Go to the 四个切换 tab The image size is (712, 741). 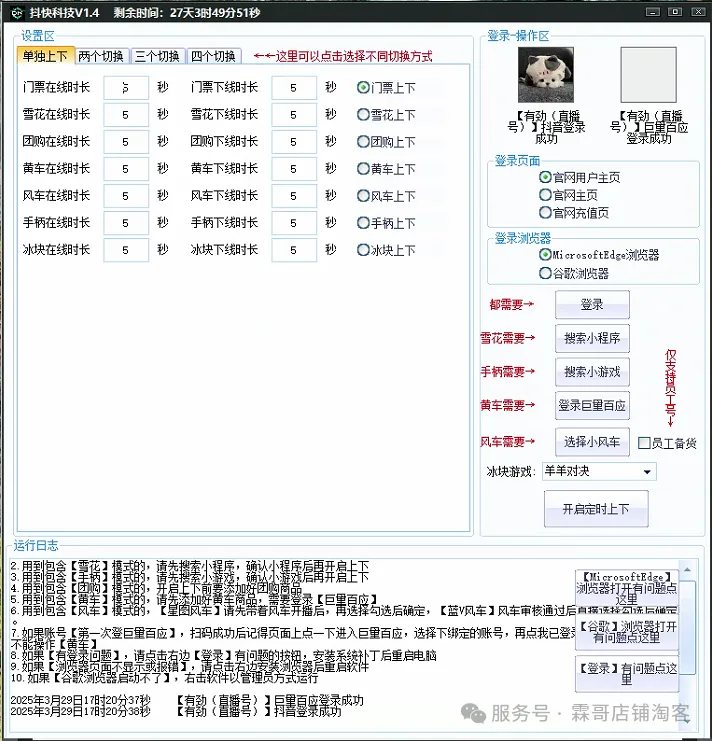point(213,56)
